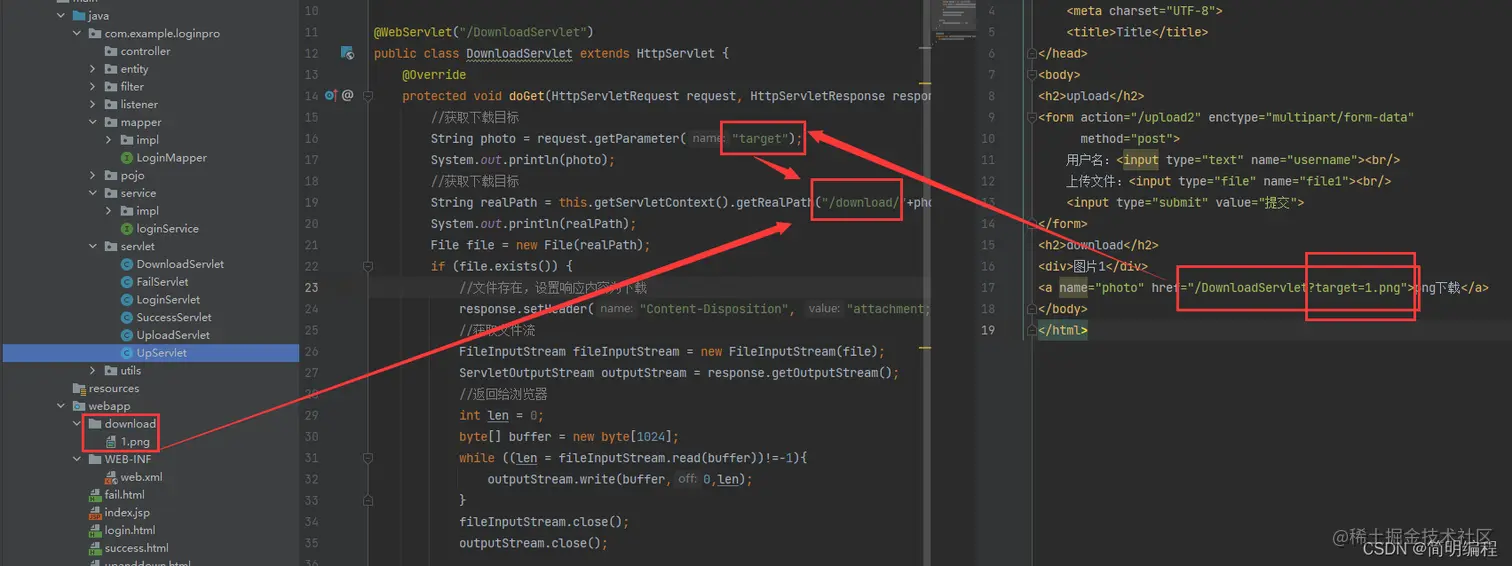Click the fail.html file icon
Viewport: 1512px width, 566px height.
[95, 495]
